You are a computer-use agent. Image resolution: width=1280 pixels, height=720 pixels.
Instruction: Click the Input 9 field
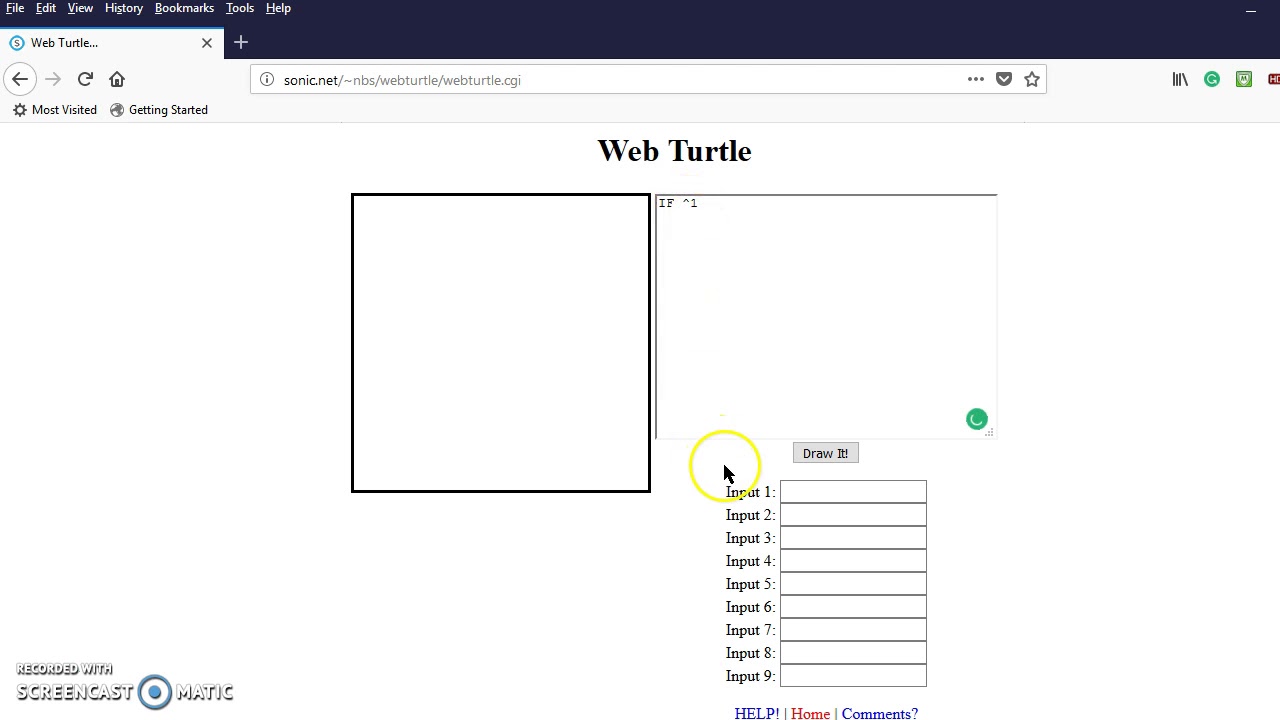853,676
